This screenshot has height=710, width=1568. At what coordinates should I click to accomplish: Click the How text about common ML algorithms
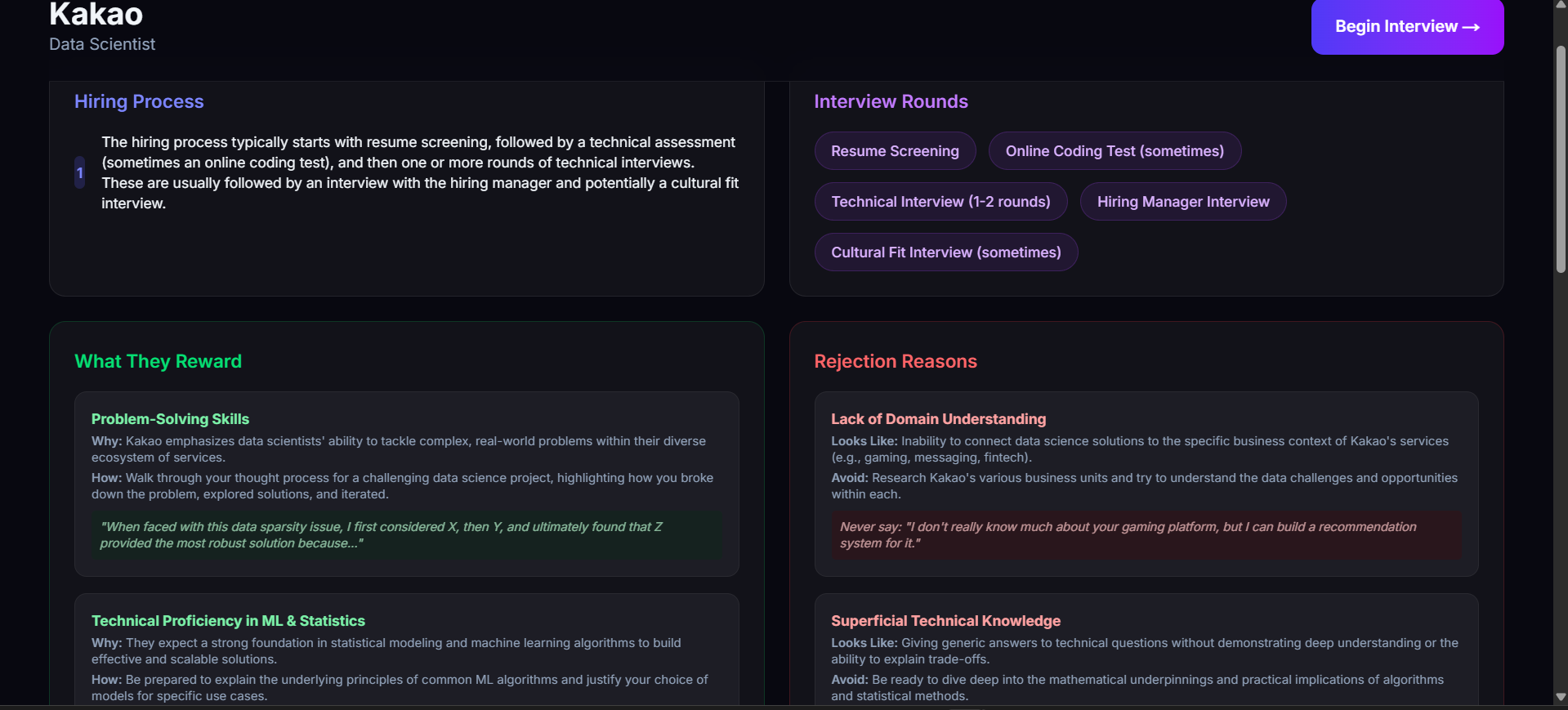click(x=400, y=688)
